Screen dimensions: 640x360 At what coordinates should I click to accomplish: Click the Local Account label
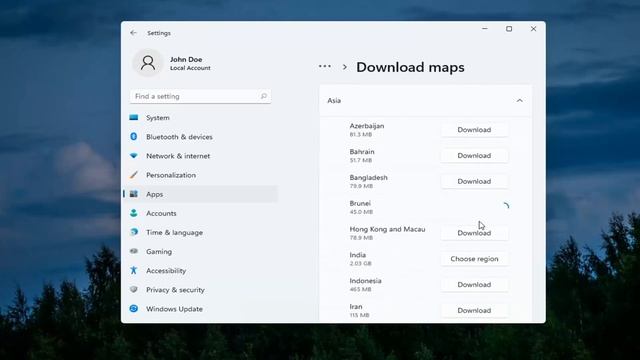[190, 68]
